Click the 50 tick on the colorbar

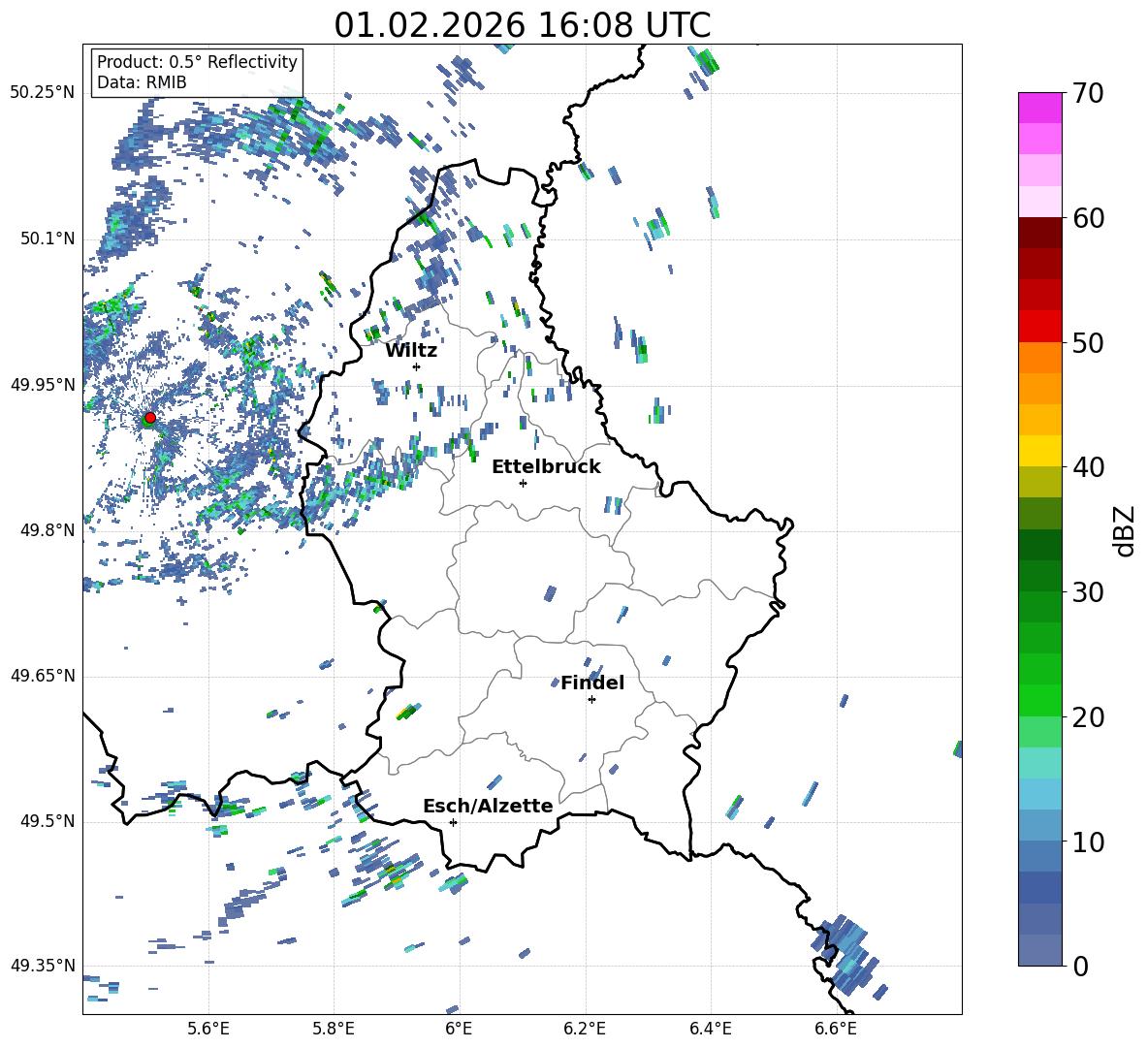click(x=1088, y=343)
